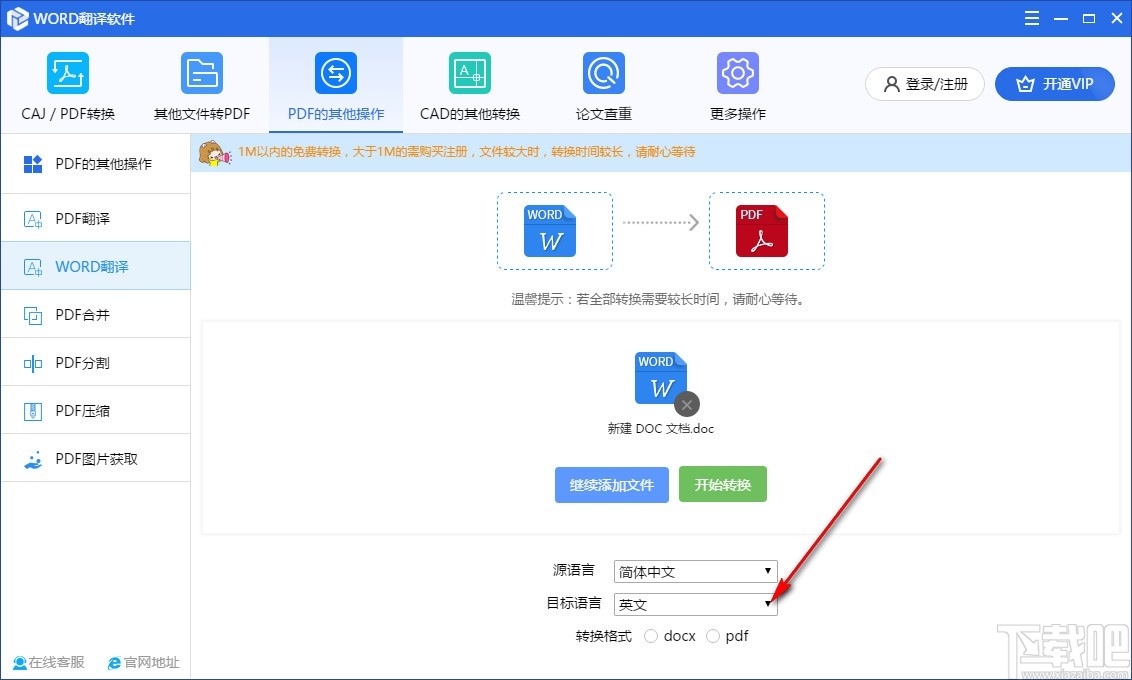Open the 开通VIP upgrade option
The image size is (1132, 680).
(x=1055, y=84)
